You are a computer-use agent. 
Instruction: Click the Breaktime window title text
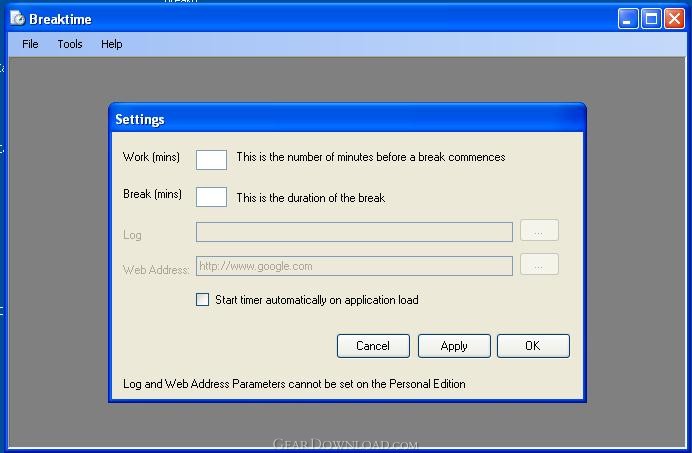[60, 19]
